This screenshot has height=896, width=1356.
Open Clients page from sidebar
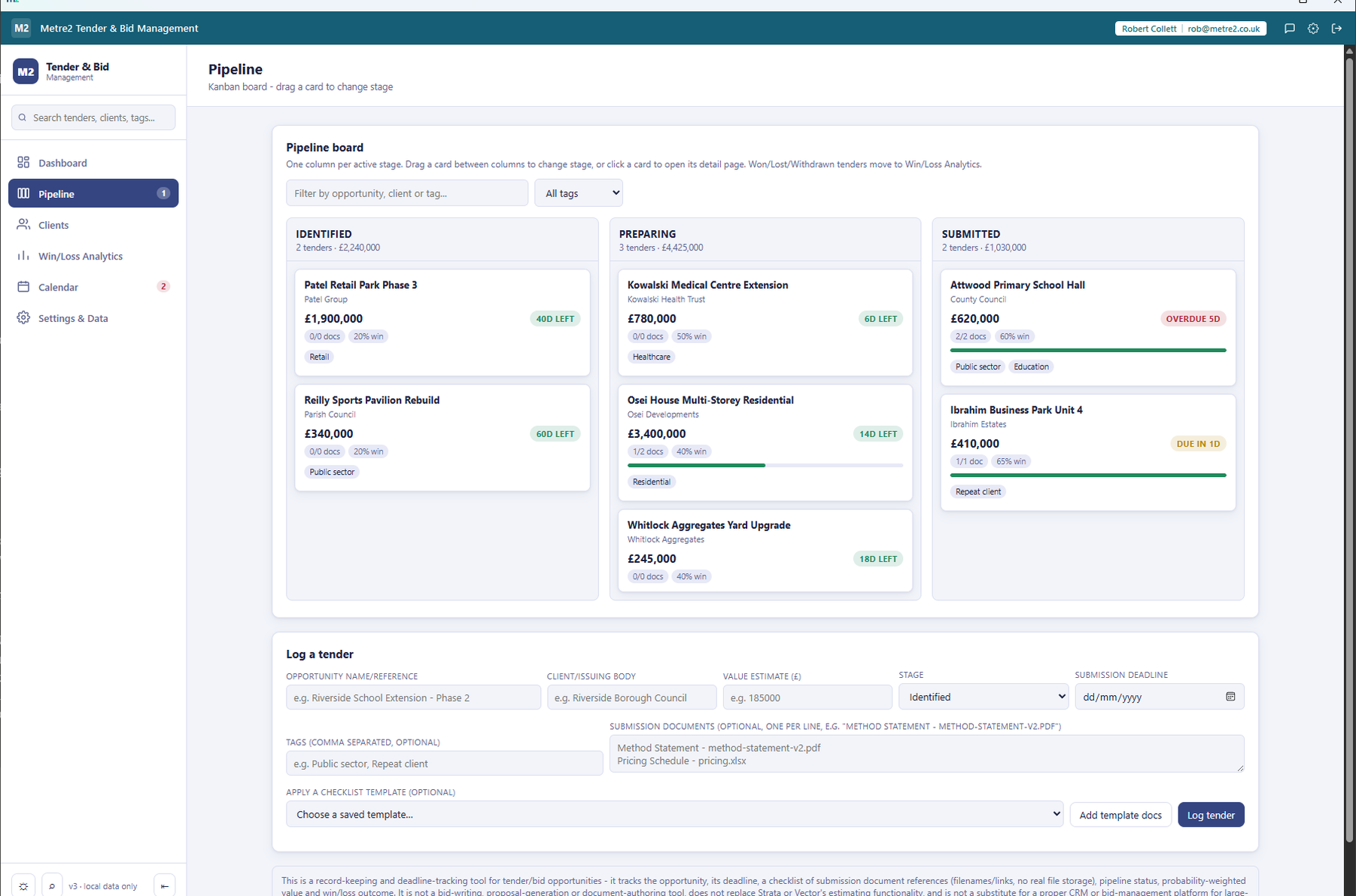(x=93, y=224)
